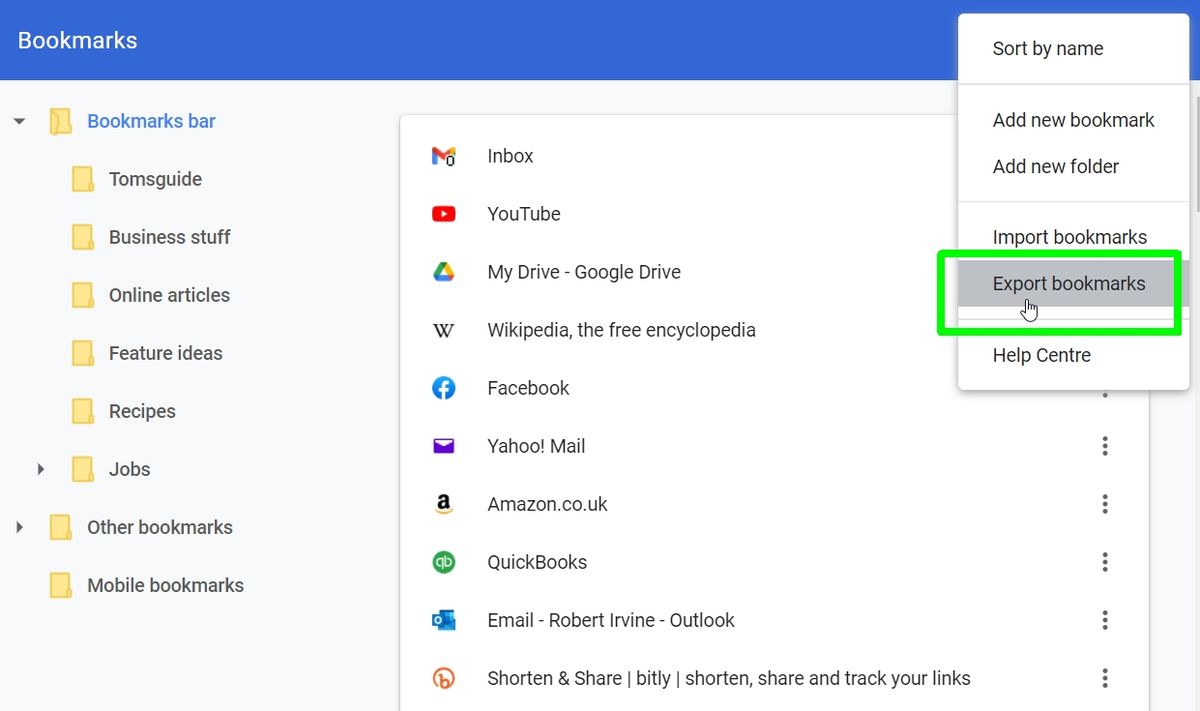Click the Yahoo! Mail envelope icon
Image resolution: width=1200 pixels, height=711 pixels.
[x=444, y=446]
